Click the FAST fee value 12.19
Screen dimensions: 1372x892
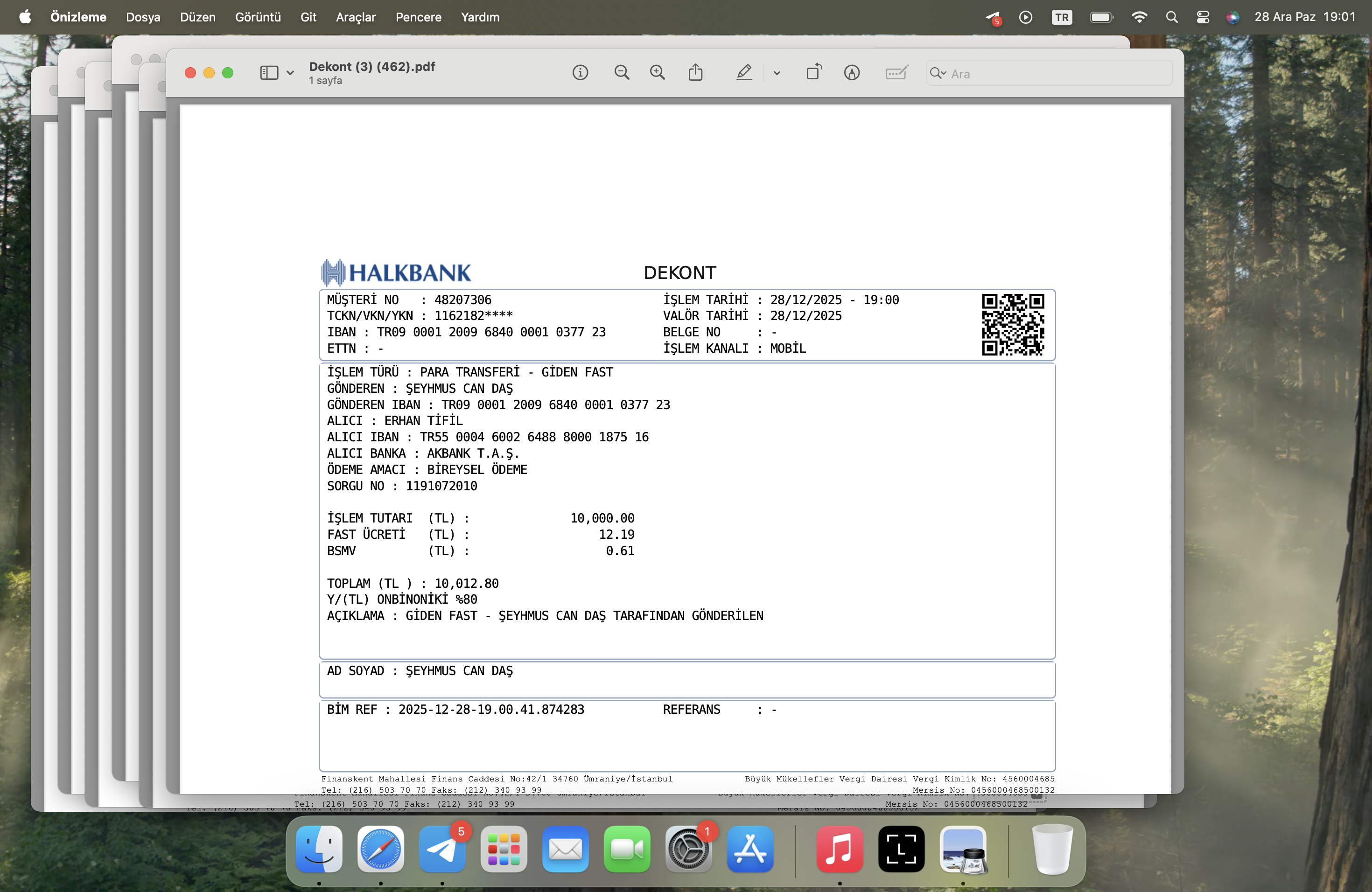pyautogui.click(x=617, y=534)
